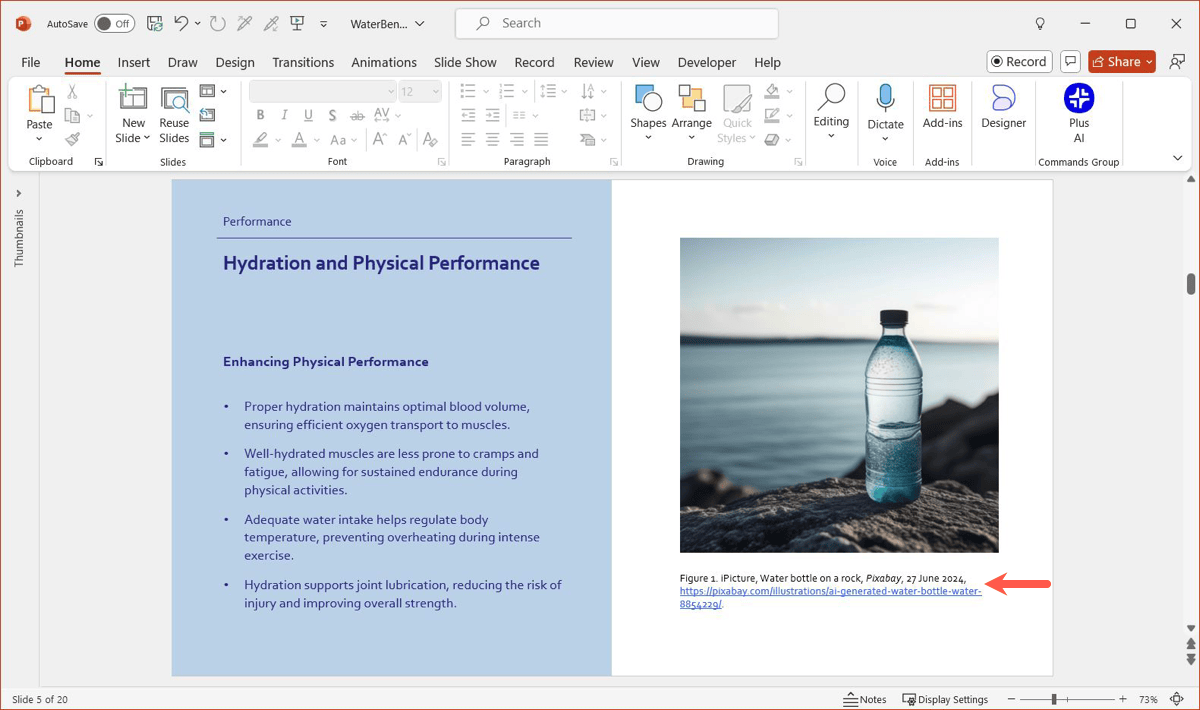Open the Add-ins button

tap(942, 108)
